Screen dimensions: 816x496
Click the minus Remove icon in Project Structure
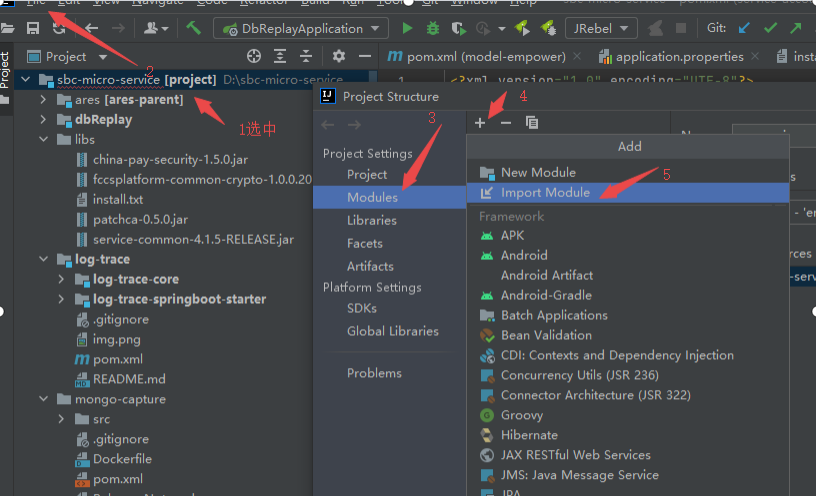[x=505, y=123]
